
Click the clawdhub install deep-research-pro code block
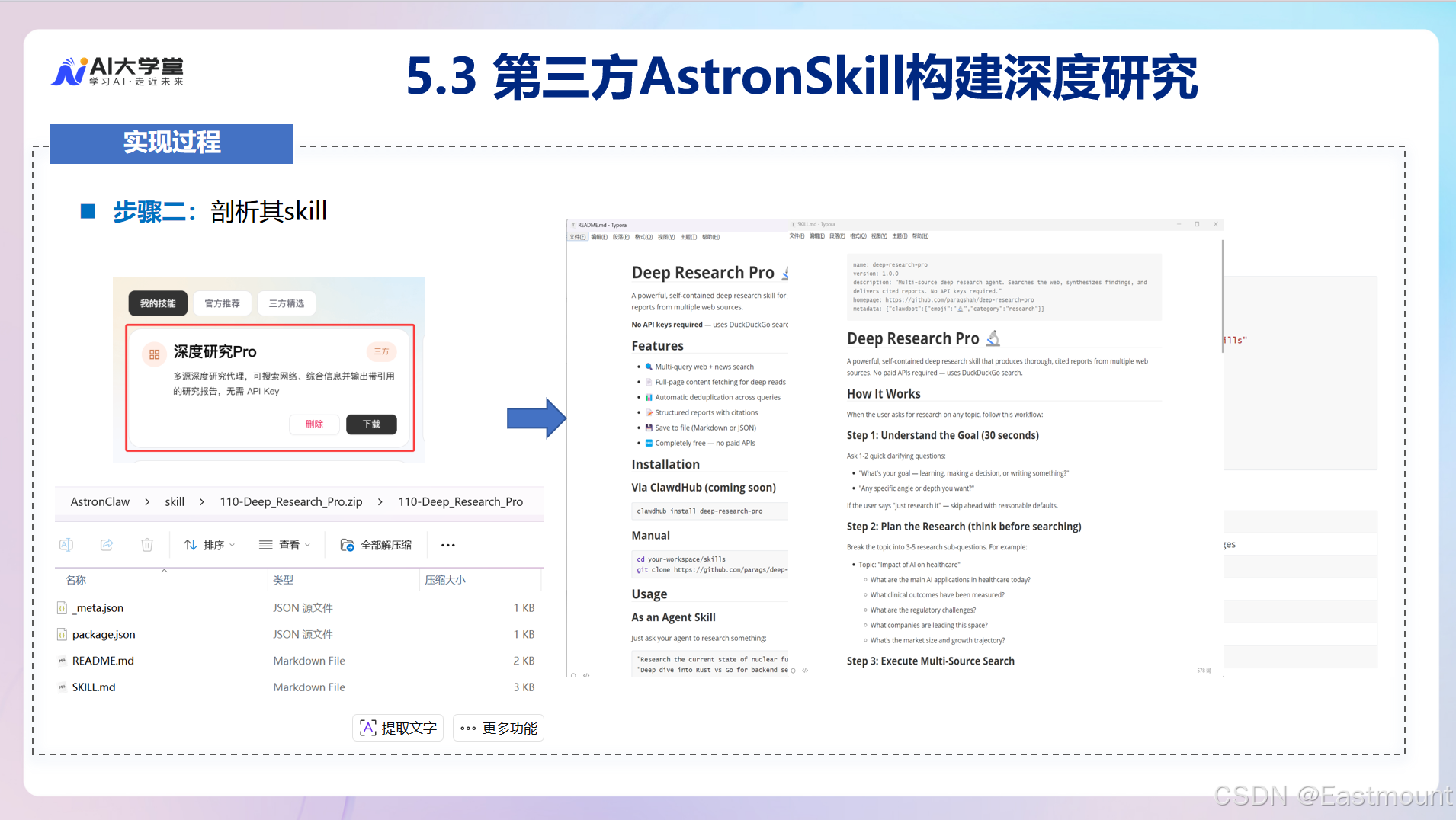(x=710, y=511)
